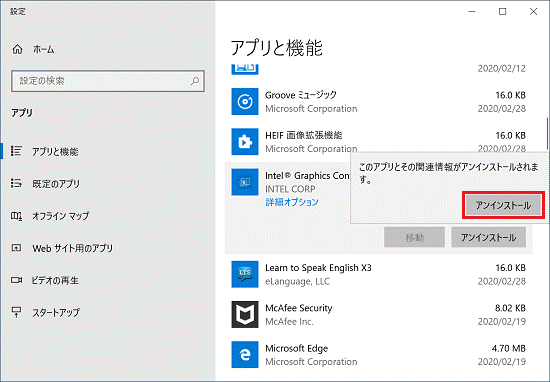Open 既定のアプリ settings page
Screen dimensions: 550x382
coord(56,184)
